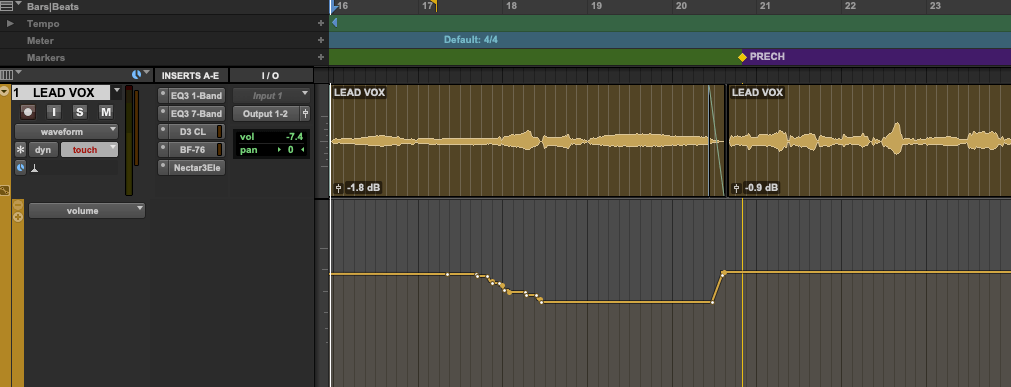This screenshot has height=387, width=1011.
Task: Click the LEAD VOX track color strip arrow
Action: [5, 92]
